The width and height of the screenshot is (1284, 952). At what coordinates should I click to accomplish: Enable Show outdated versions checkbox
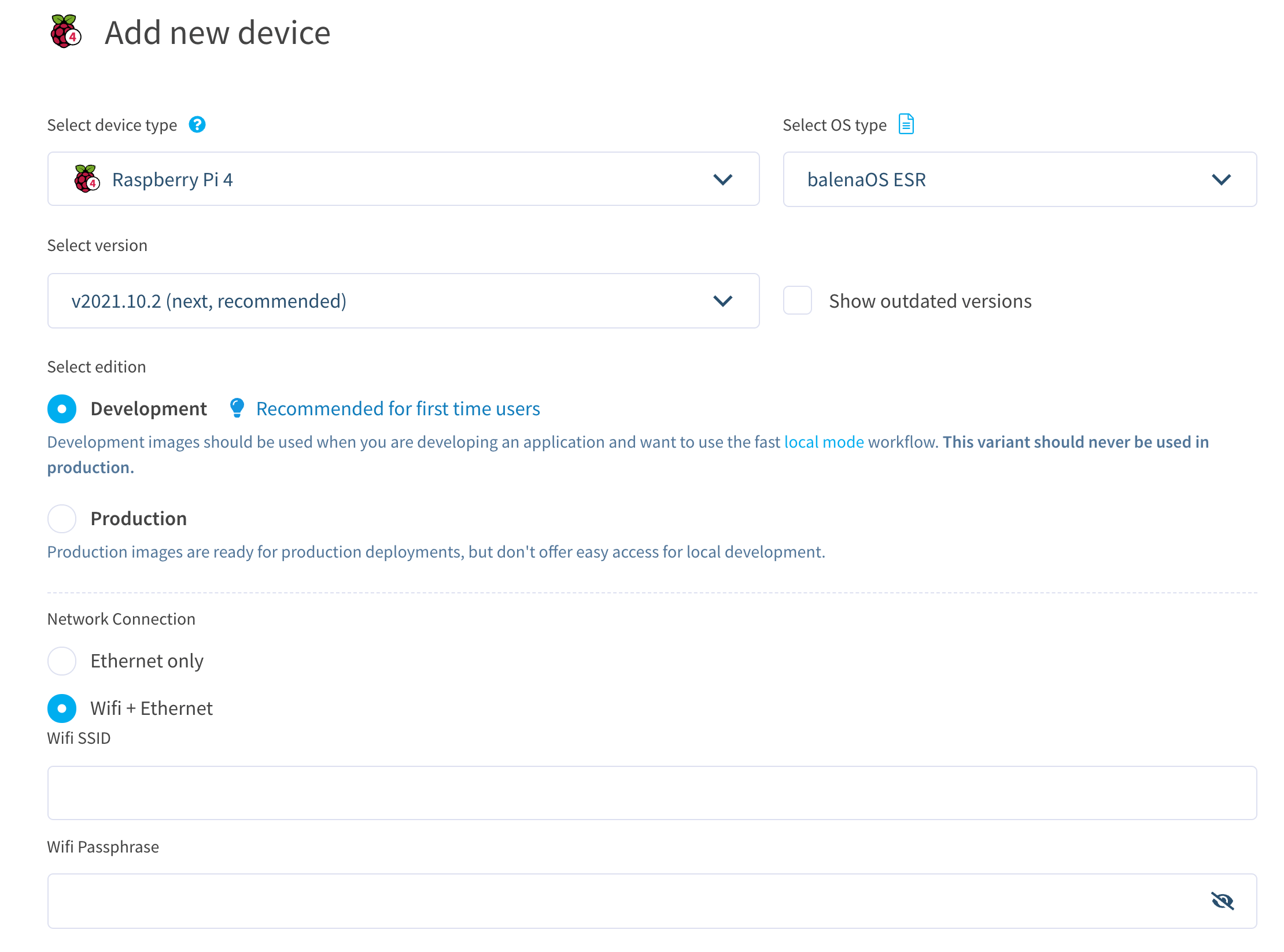[x=797, y=300]
